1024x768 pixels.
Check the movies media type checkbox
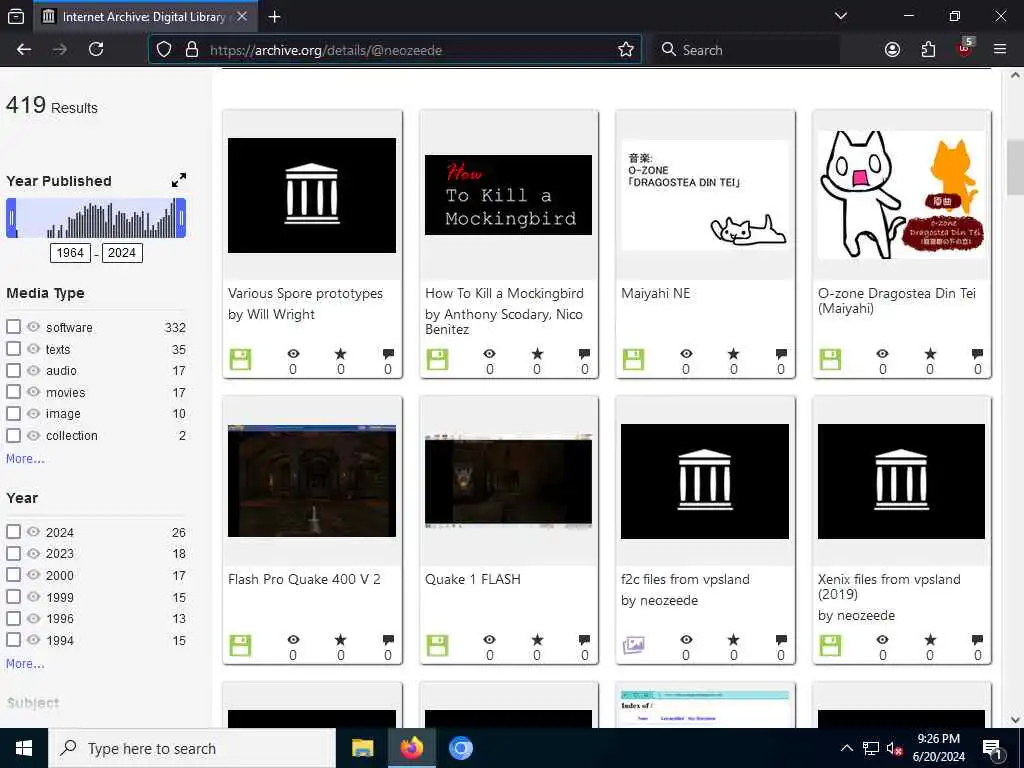click(x=13, y=392)
